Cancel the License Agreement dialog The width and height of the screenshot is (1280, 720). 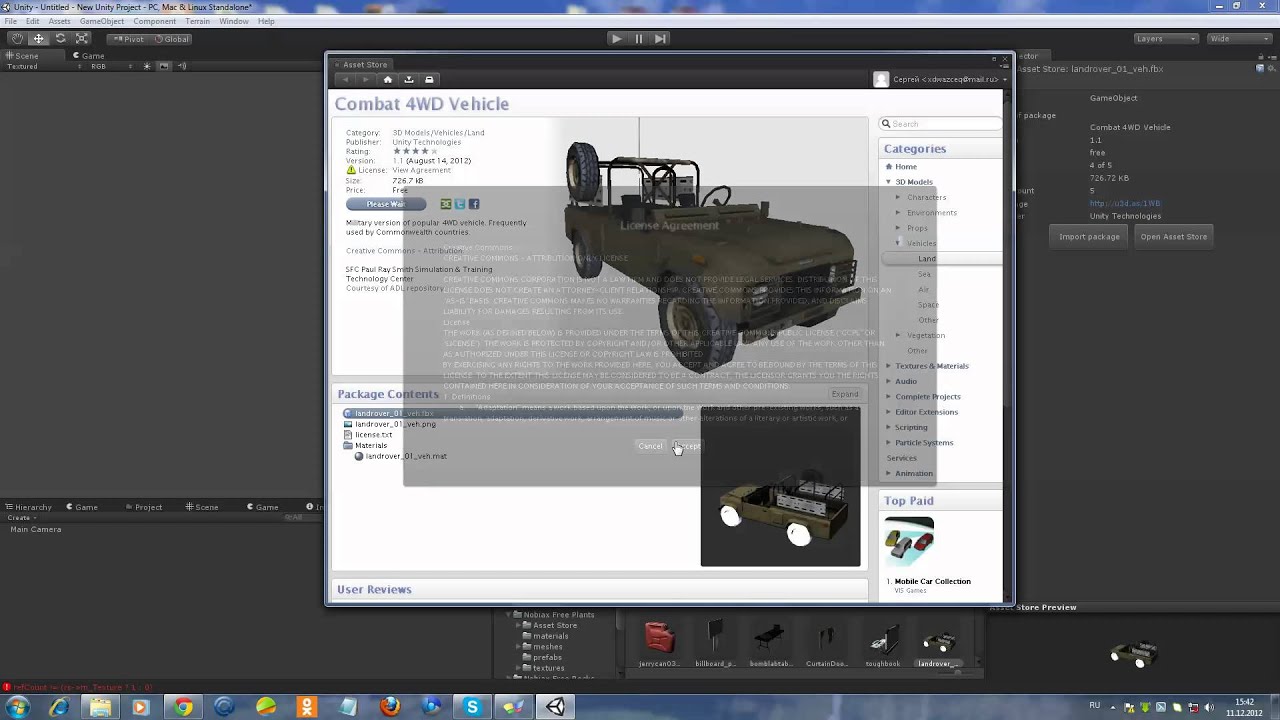(650, 446)
